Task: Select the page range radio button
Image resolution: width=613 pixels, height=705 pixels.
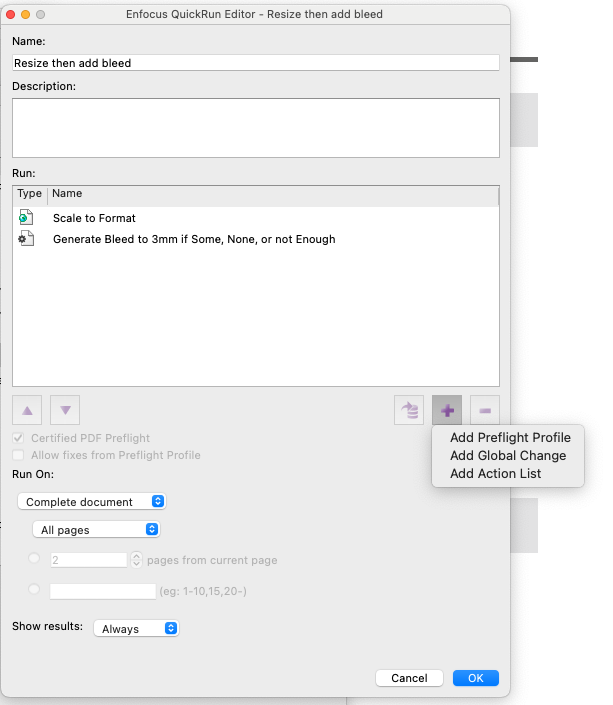Action: click(34, 589)
